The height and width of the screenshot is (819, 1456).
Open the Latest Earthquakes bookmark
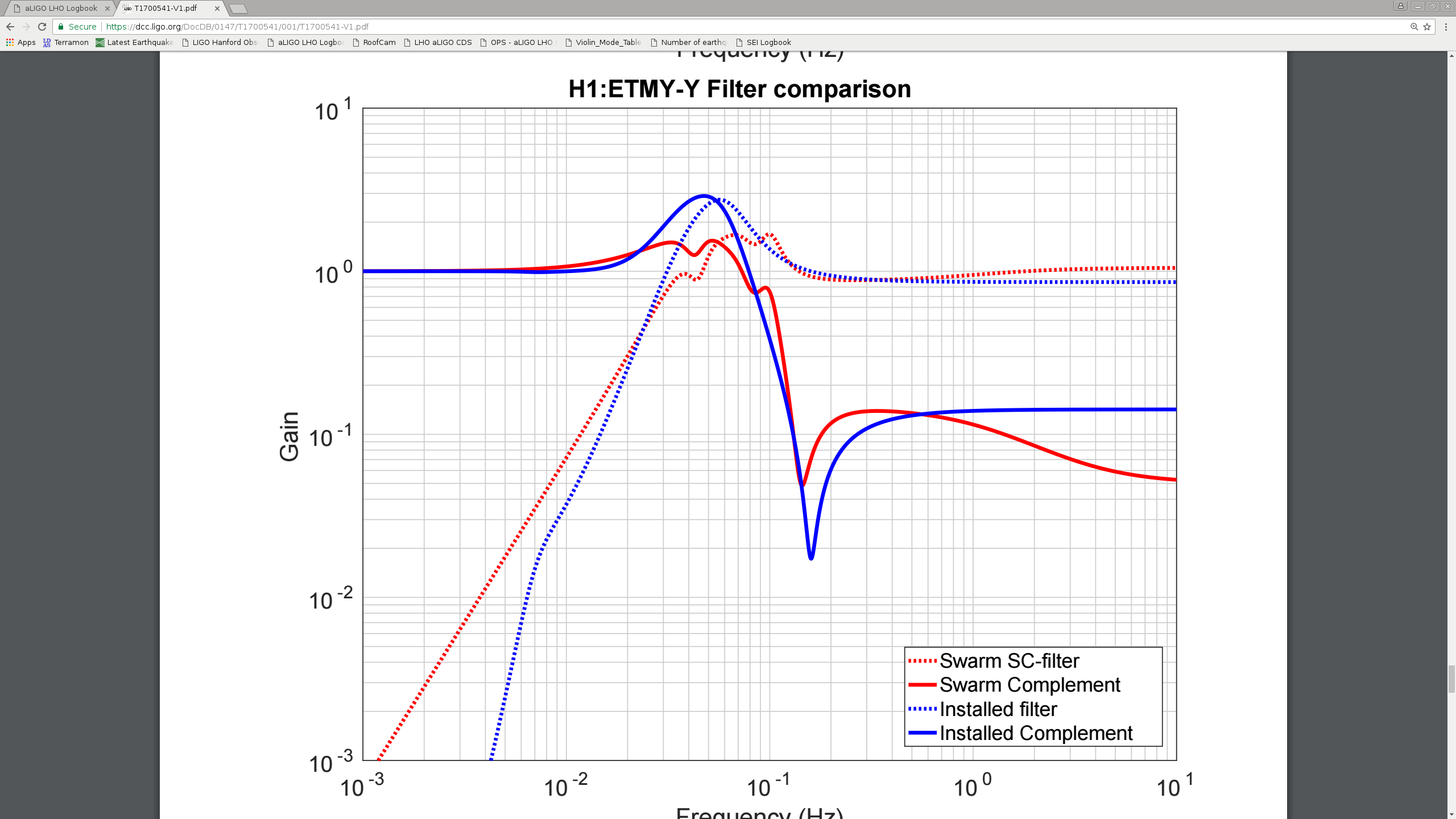coord(134,42)
